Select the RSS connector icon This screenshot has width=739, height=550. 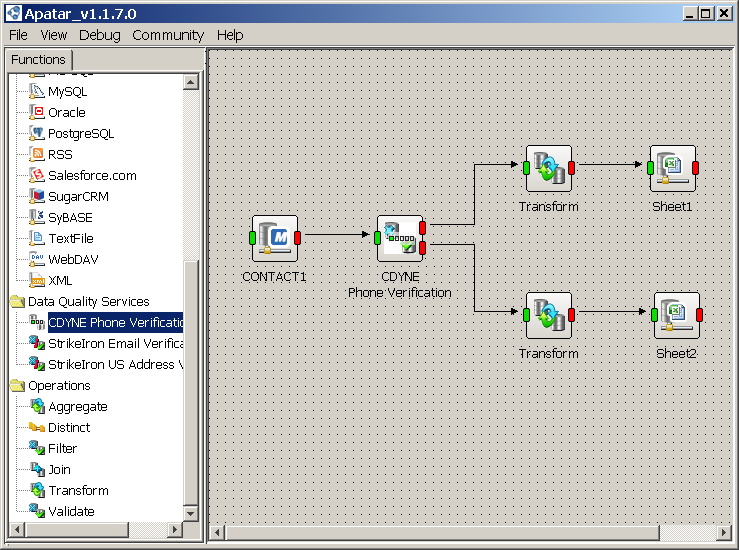tap(37, 154)
